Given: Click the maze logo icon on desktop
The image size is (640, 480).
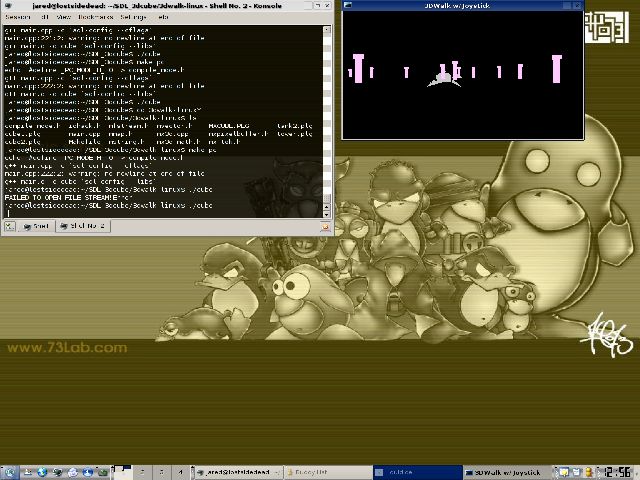Looking at the screenshot, I should [x=606, y=27].
